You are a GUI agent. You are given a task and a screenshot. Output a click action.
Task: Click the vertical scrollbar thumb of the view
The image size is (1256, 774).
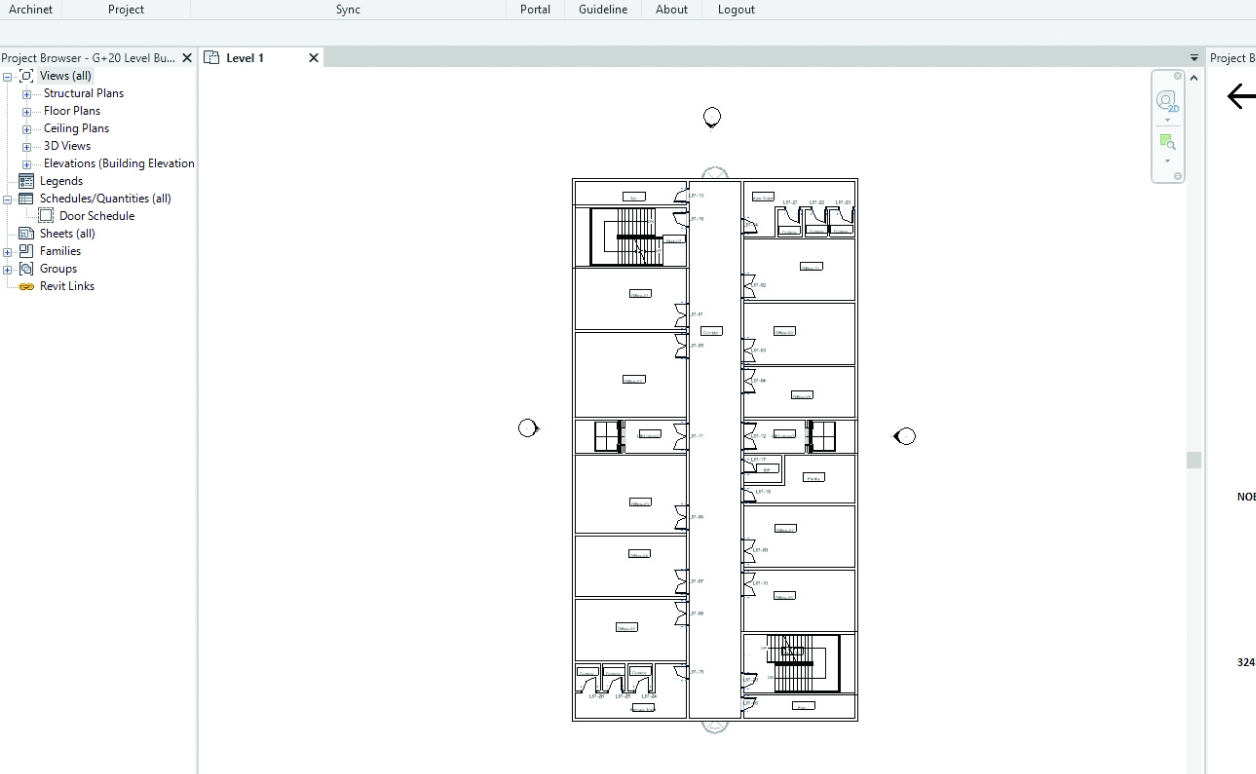[x=1193, y=459]
